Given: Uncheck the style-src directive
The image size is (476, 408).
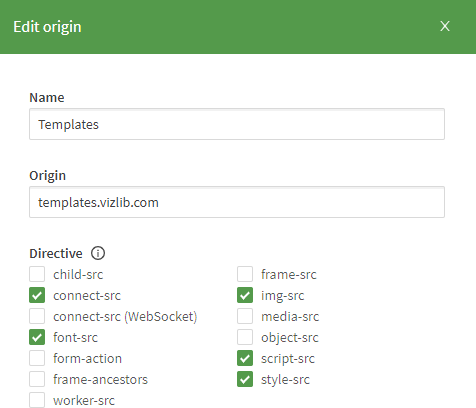Looking at the screenshot, I should pyautogui.click(x=245, y=379).
